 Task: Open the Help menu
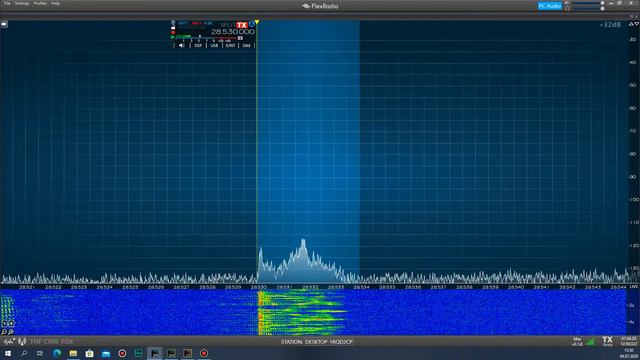pyautogui.click(x=56, y=3)
